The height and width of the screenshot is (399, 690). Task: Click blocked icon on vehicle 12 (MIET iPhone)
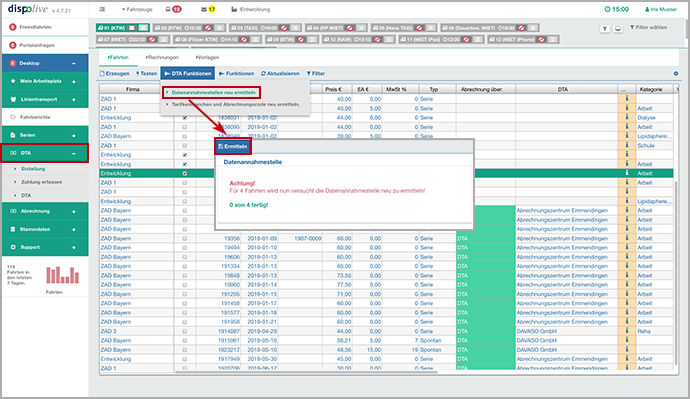(542, 39)
